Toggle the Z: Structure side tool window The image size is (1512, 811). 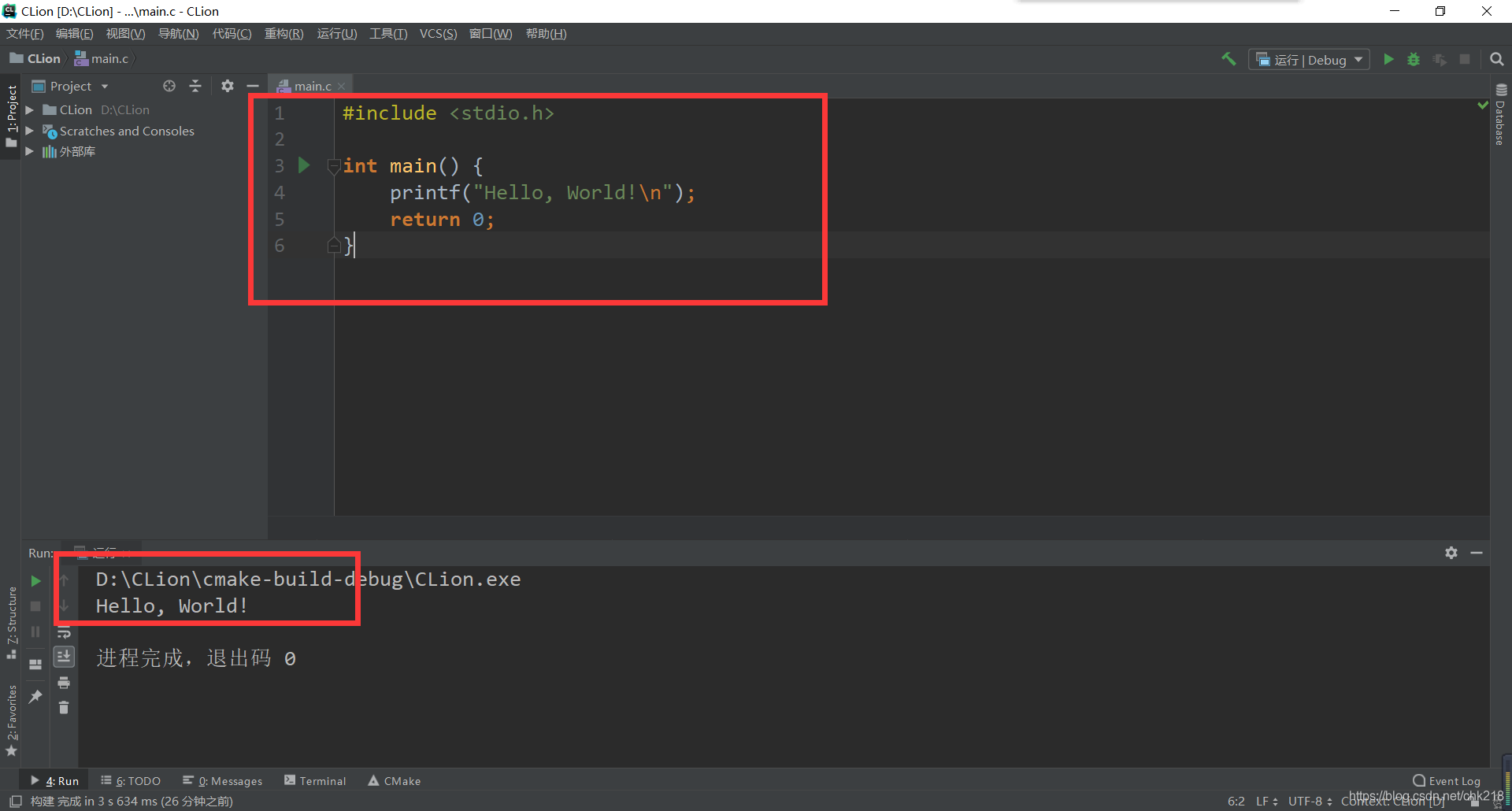coord(11,623)
